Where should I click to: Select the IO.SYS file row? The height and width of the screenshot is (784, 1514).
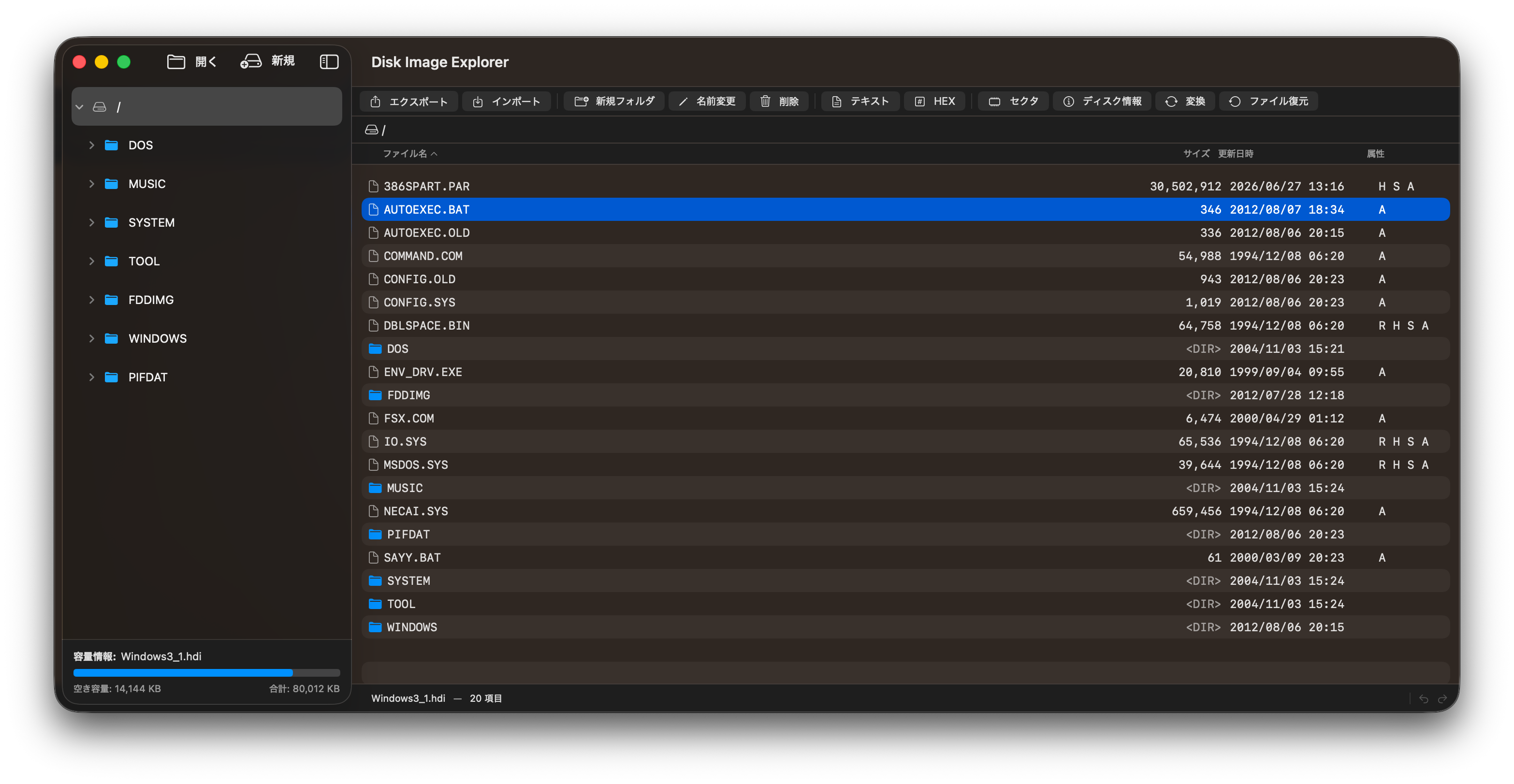[905, 441]
